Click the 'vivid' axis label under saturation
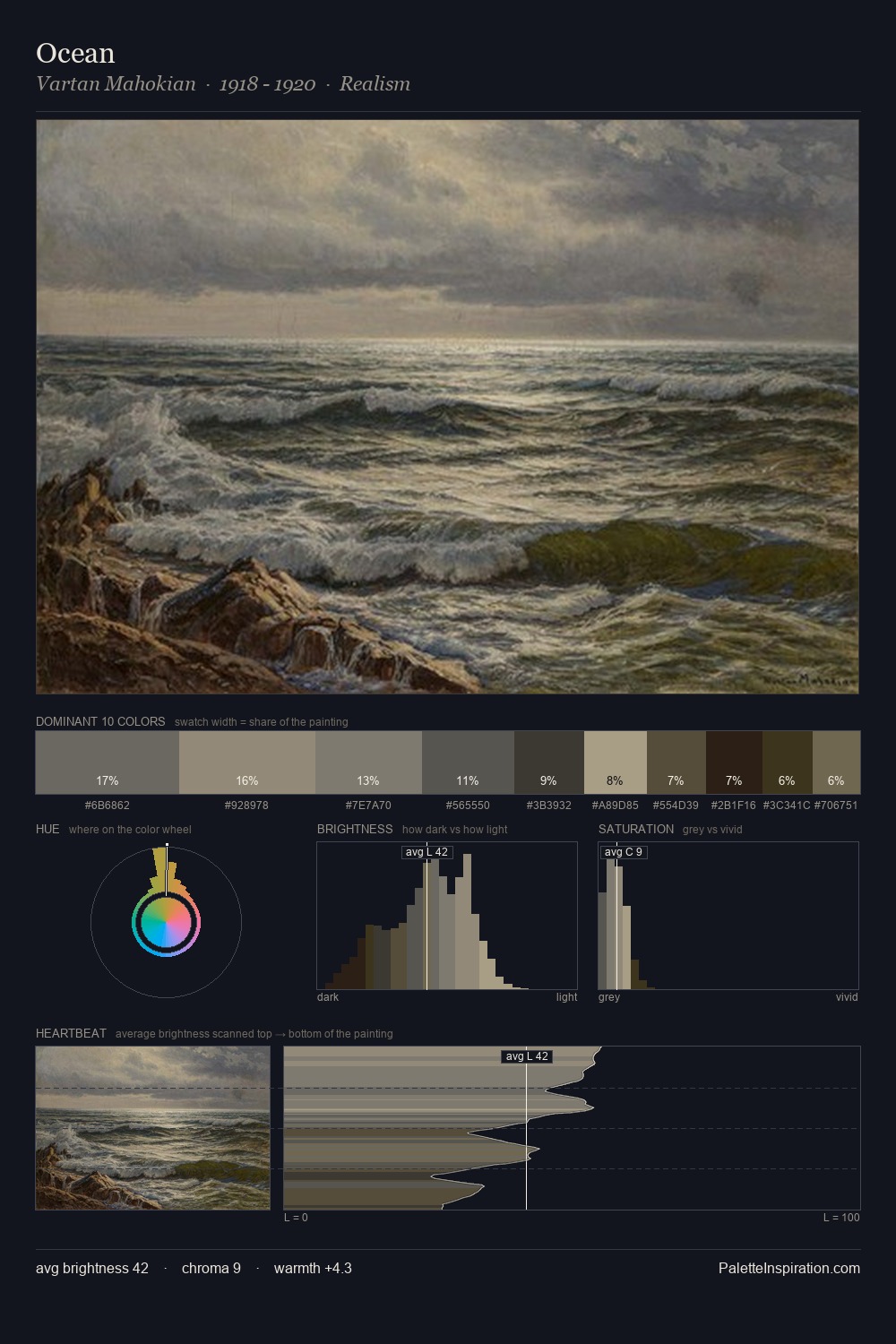This screenshot has width=896, height=1344. pos(847,997)
